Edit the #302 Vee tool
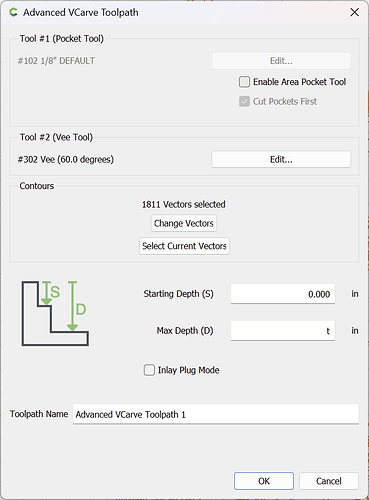Viewport: 369px width, 500px height. (x=281, y=159)
